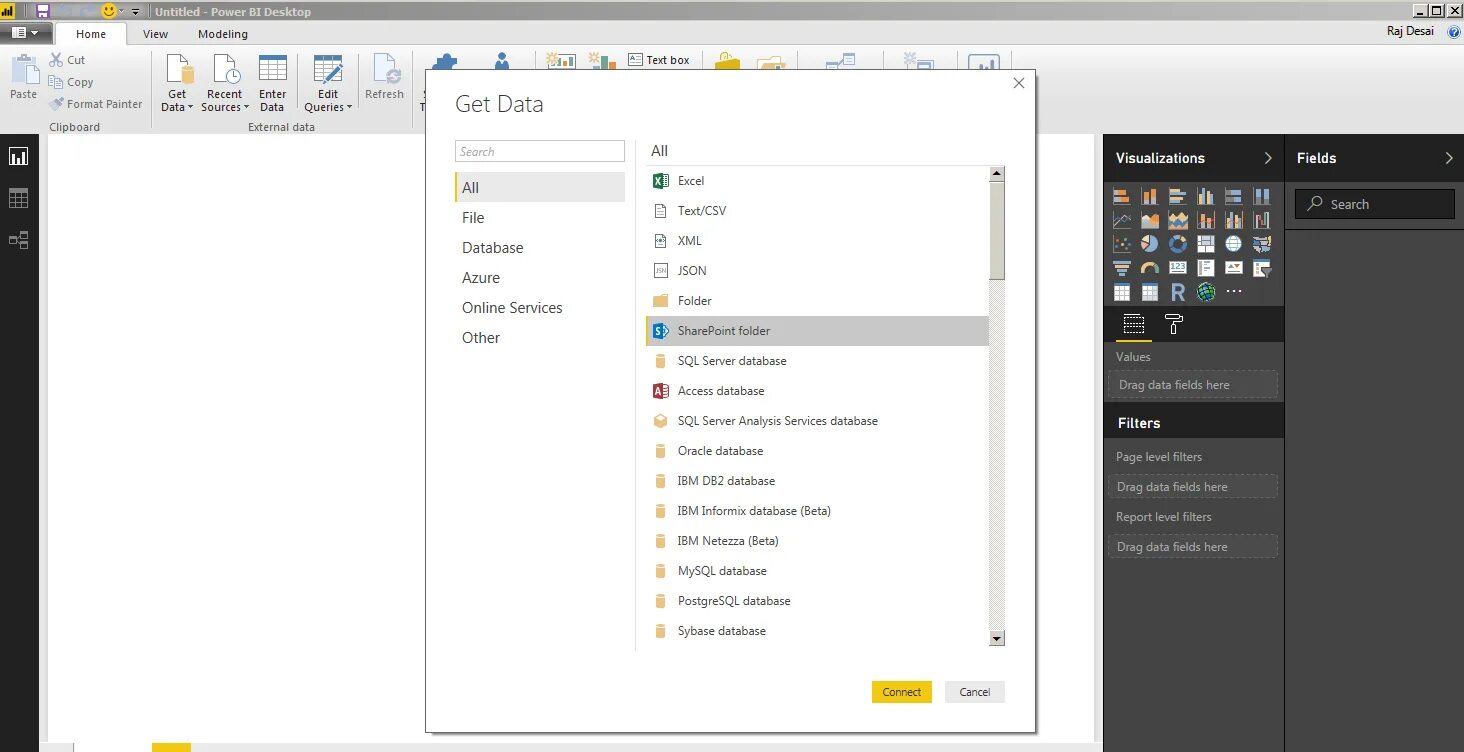Select the slicer visualization

coord(1262,268)
